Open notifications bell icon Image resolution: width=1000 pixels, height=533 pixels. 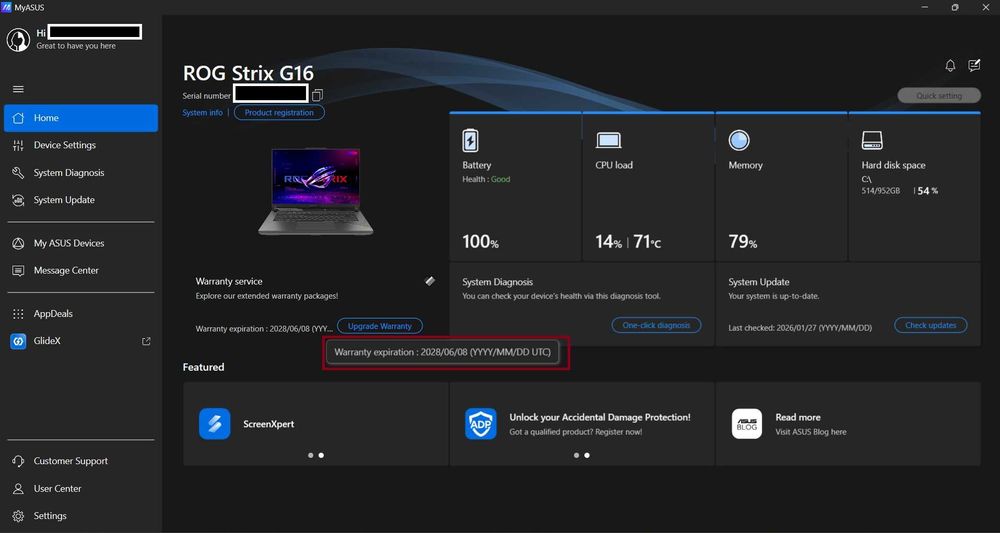(950, 66)
